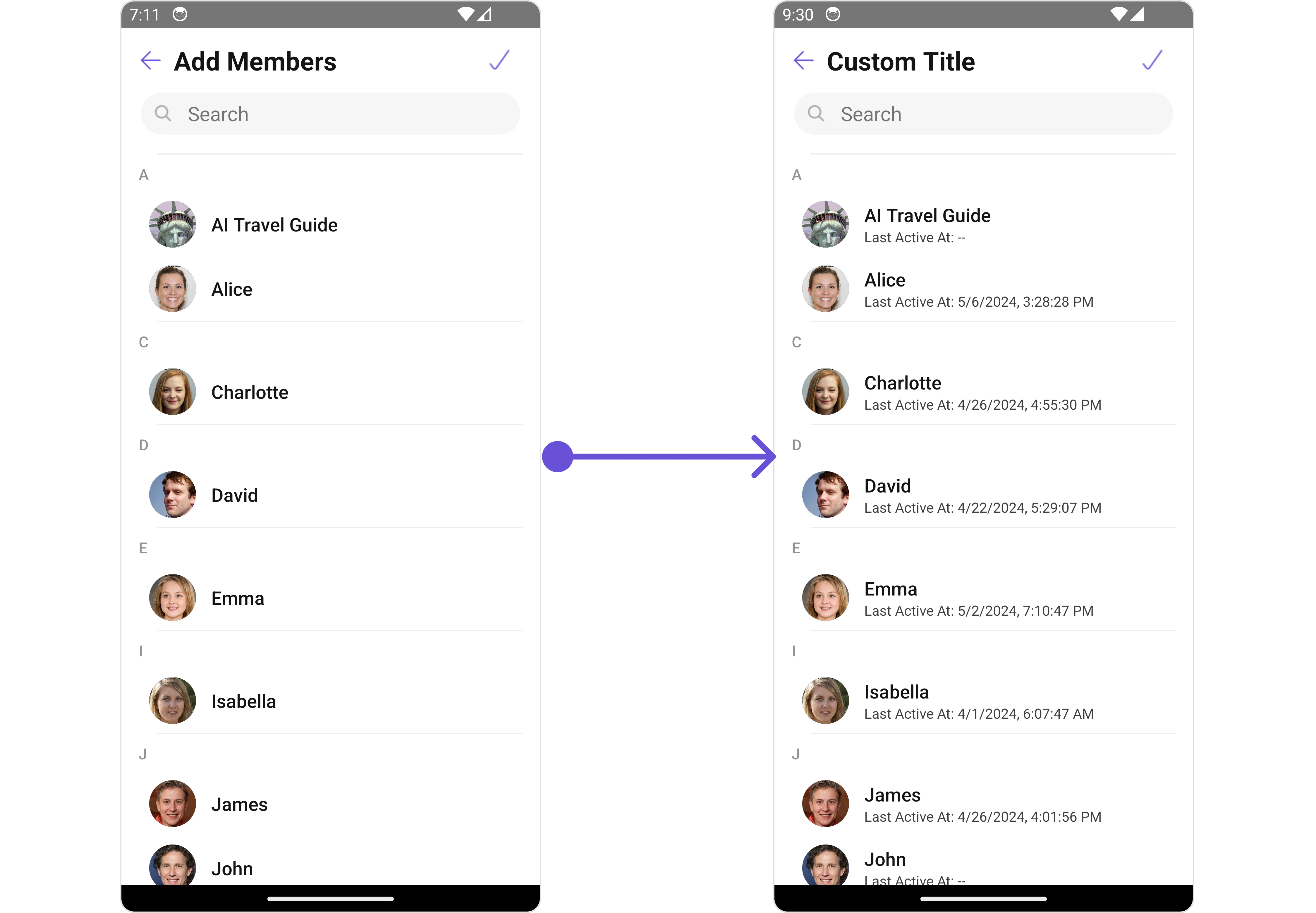Tap the magnifier icon in Add Members search
The height and width of the screenshot is (913, 1316).
[163, 113]
